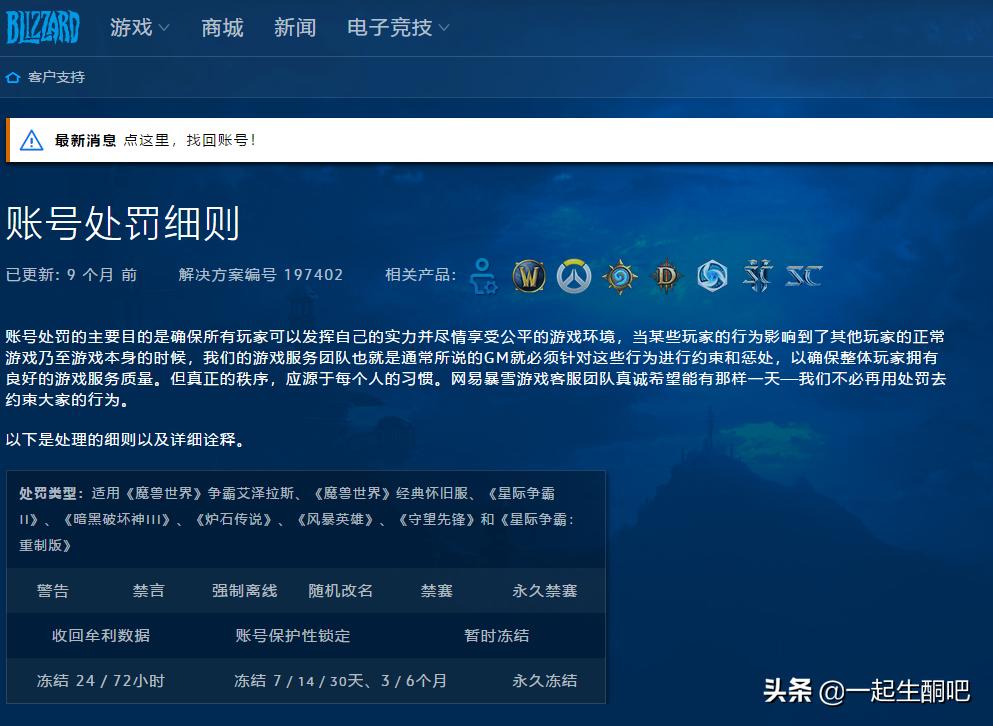Open the World of Warcraft product icon

(x=528, y=276)
